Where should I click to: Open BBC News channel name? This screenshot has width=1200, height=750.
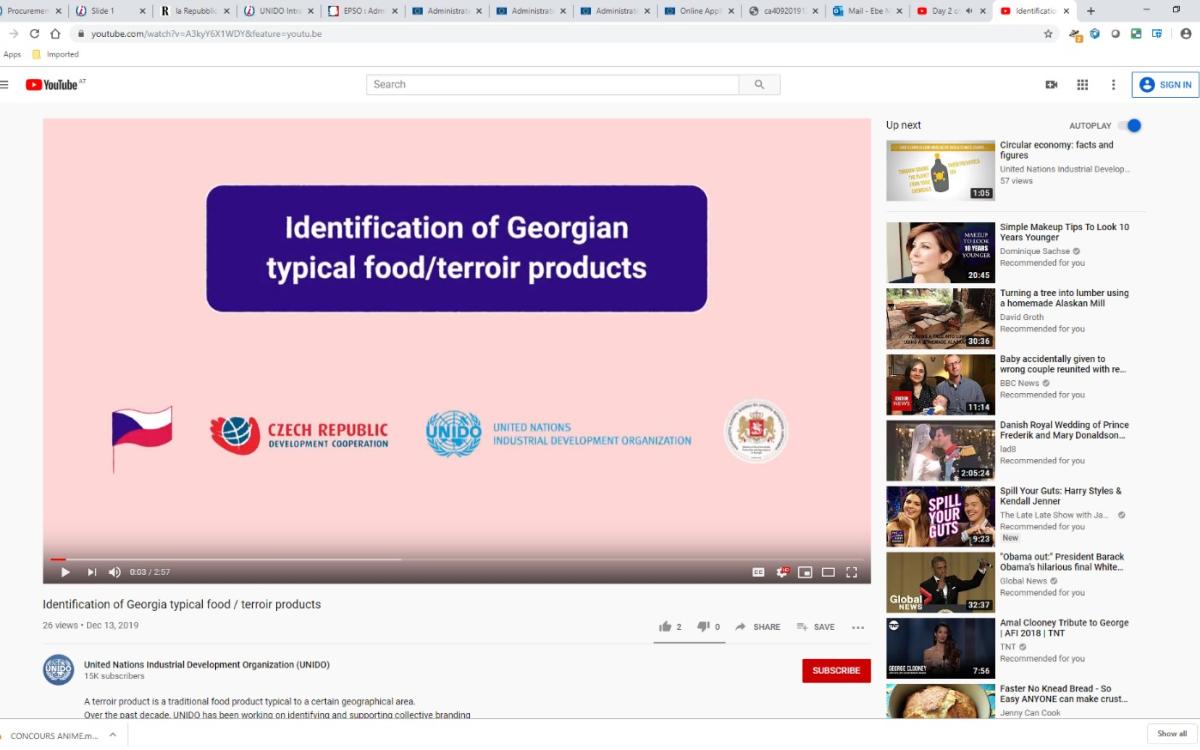click(x=1020, y=383)
